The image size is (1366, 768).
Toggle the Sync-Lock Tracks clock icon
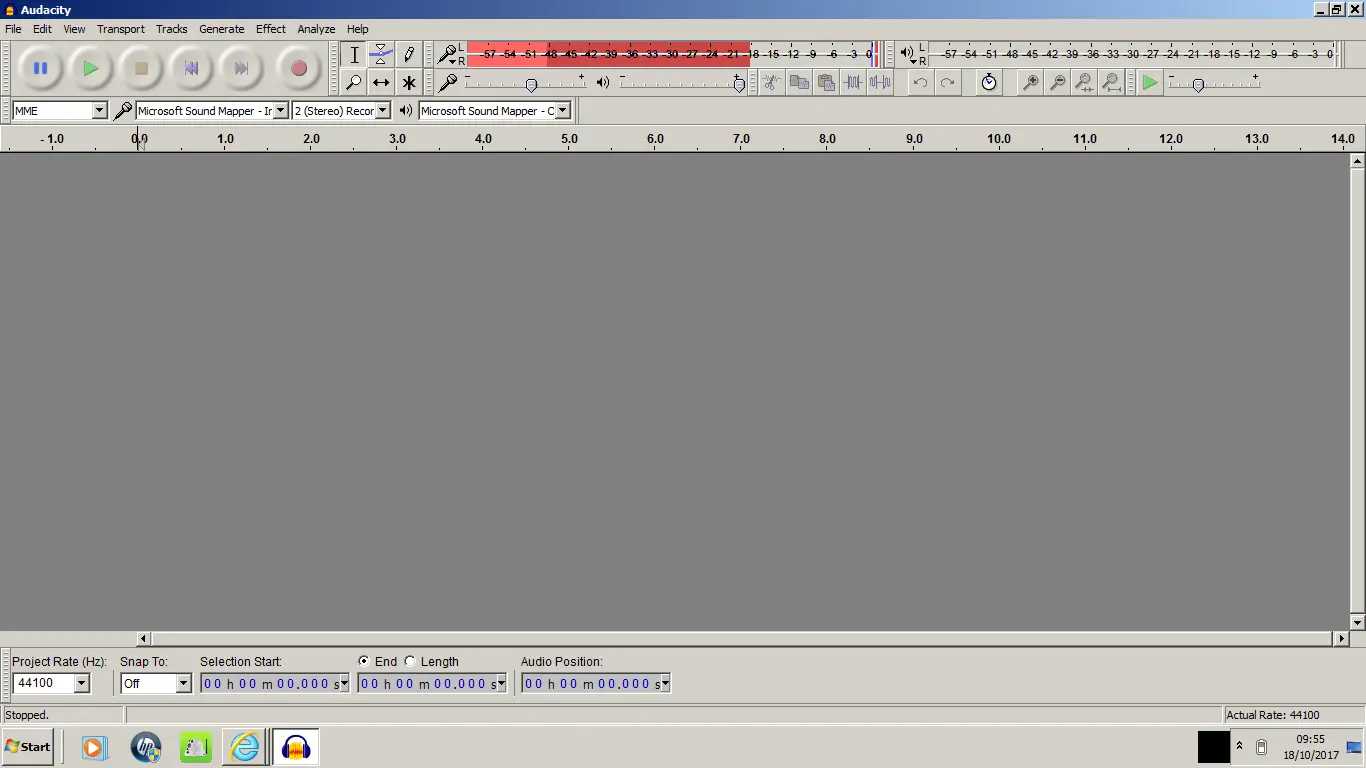click(x=988, y=83)
